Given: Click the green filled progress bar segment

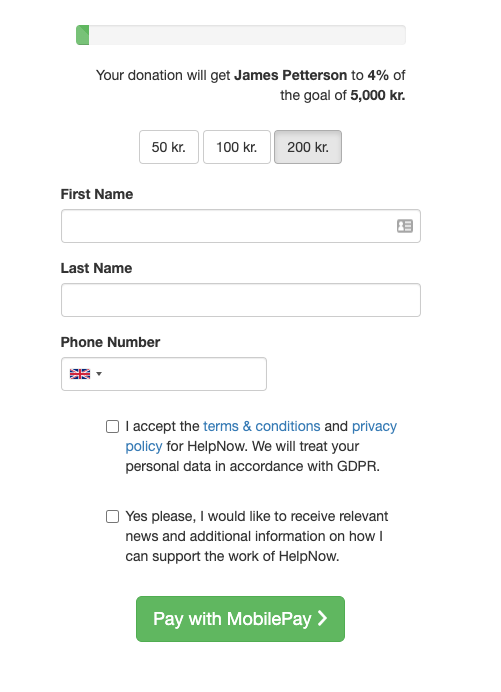Looking at the screenshot, I should point(83,35).
